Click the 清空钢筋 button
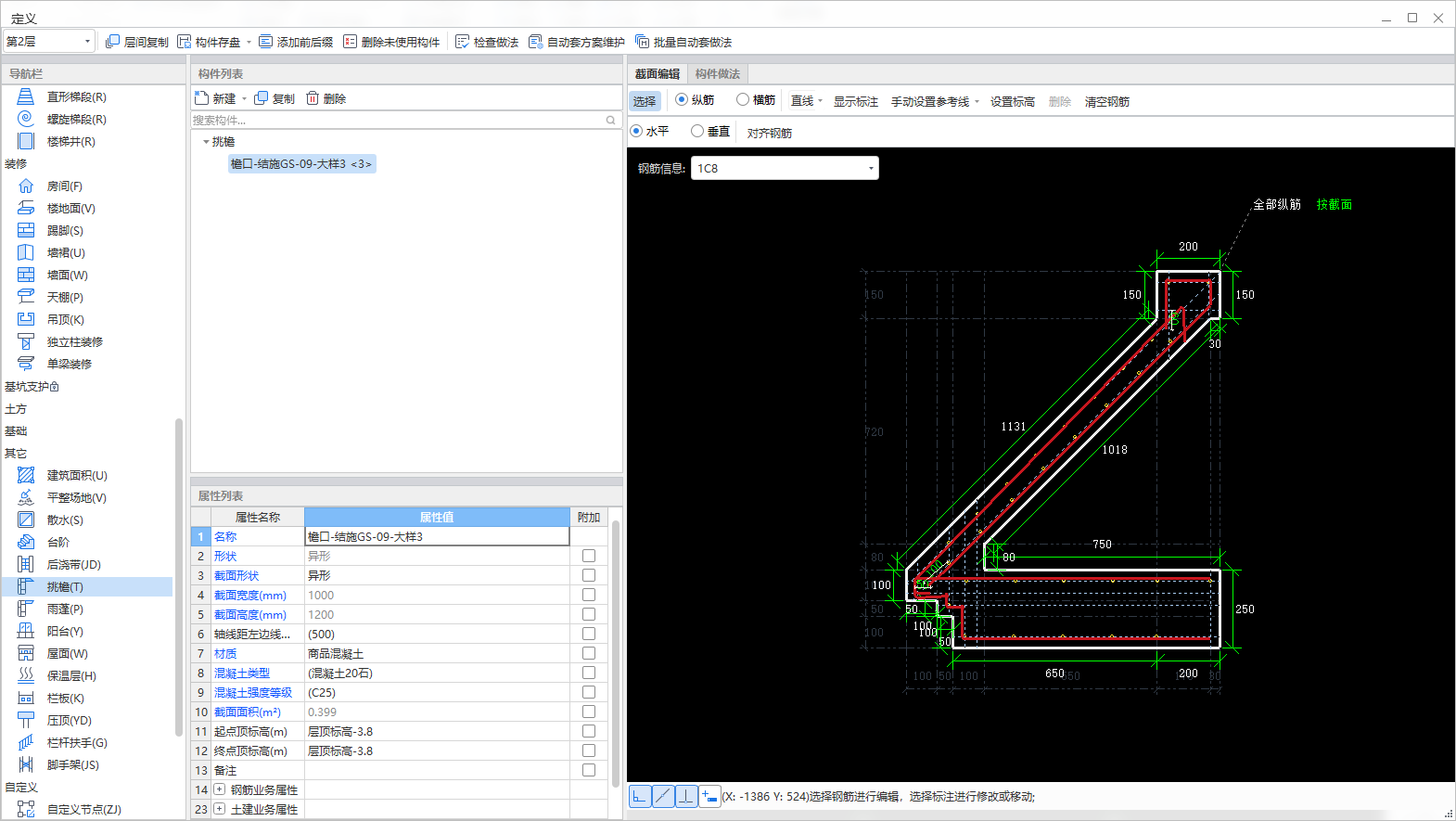Screen dimensions: 1456x821 point(1106,101)
